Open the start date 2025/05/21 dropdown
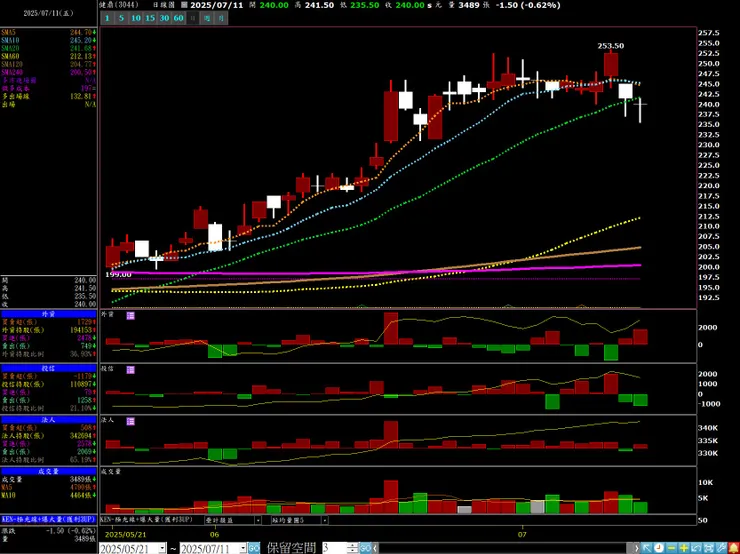 162,548
